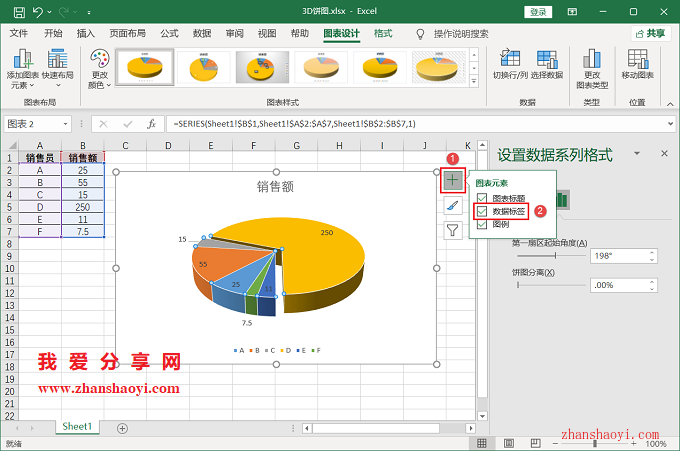Switch to the 数据 tab
The image size is (680, 451).
pyautogui.click(x=202, y=33)
